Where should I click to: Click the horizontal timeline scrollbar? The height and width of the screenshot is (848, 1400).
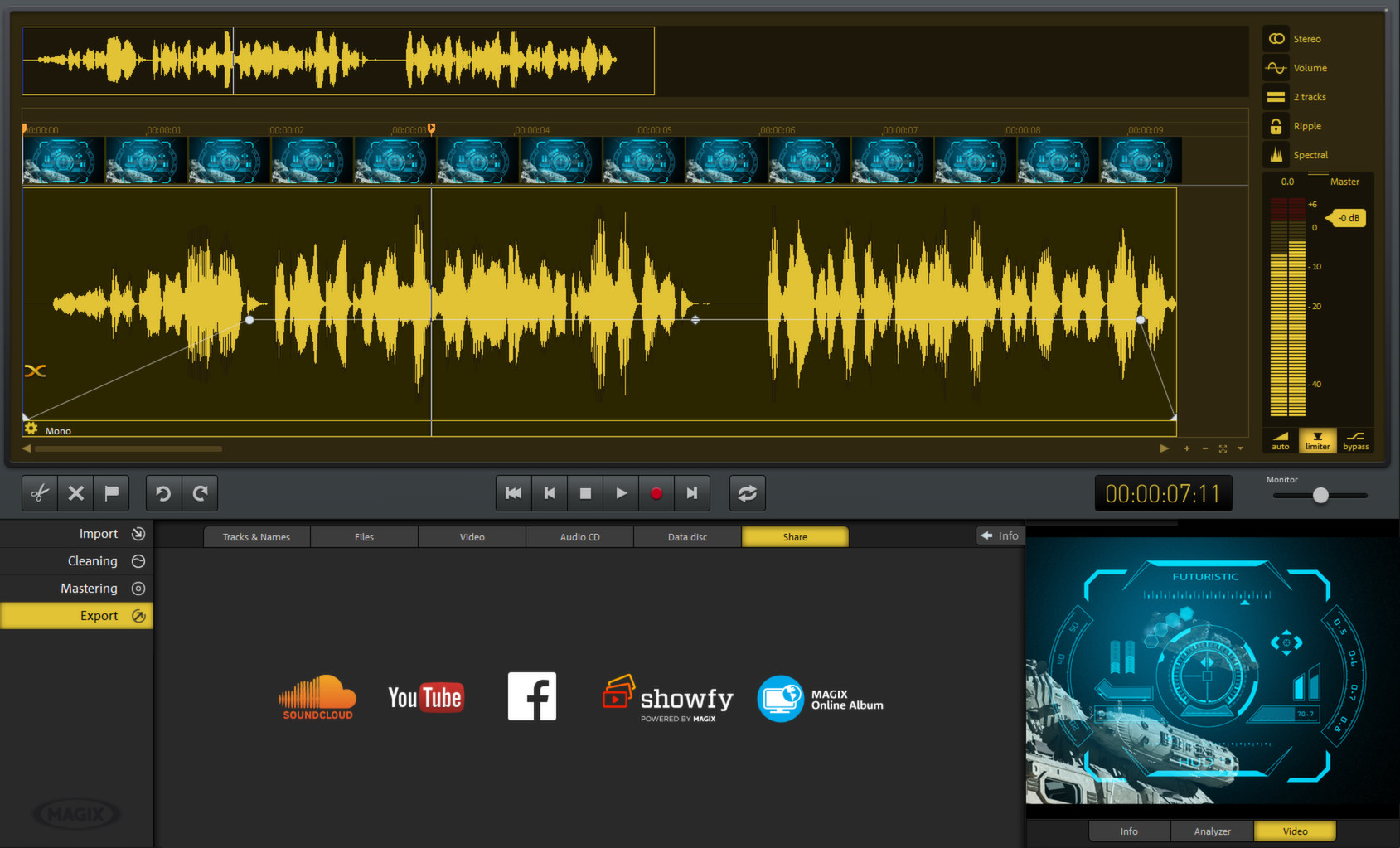(x=128, y=448)
